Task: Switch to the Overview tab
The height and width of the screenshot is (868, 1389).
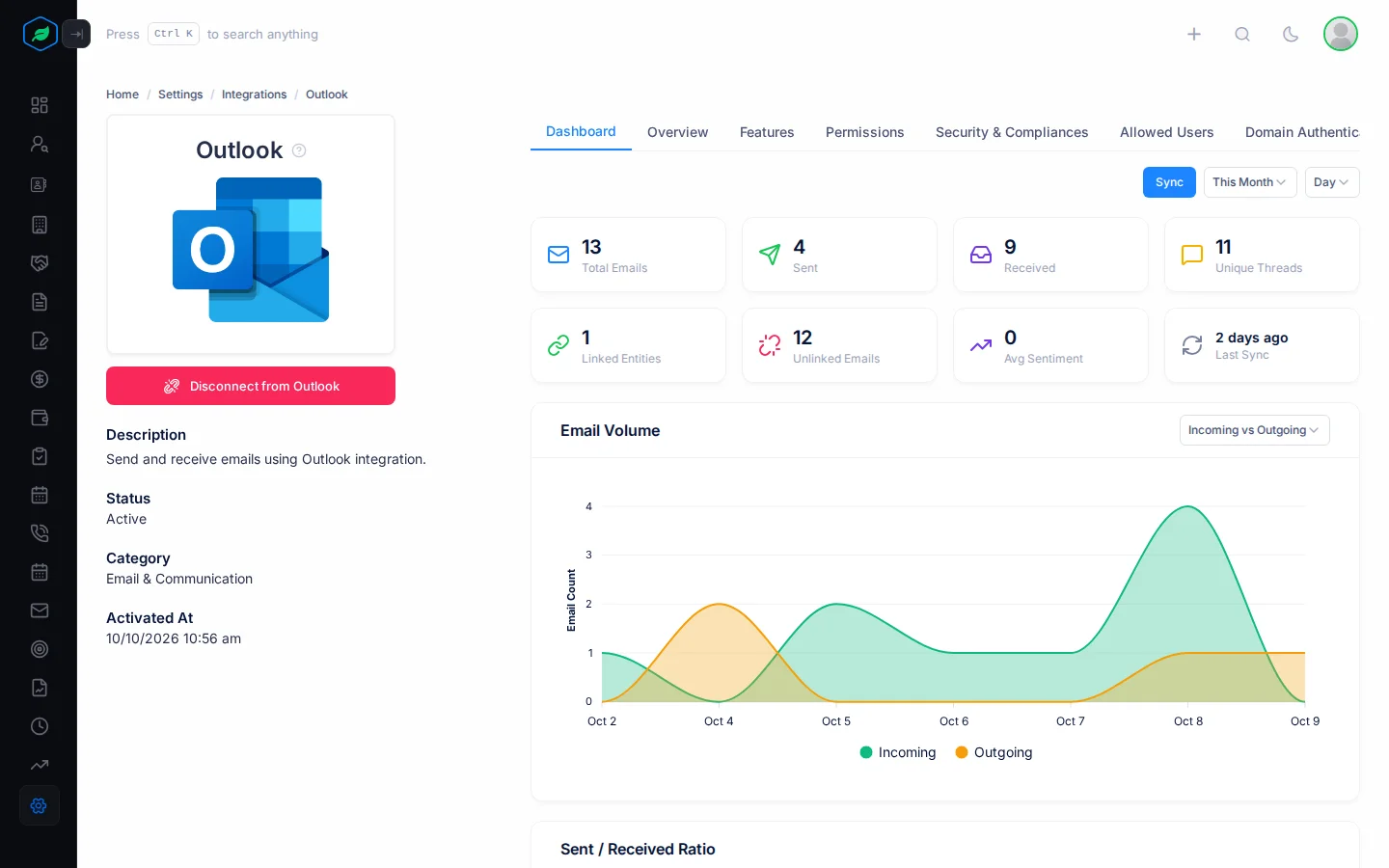Action: pos(678,132)
